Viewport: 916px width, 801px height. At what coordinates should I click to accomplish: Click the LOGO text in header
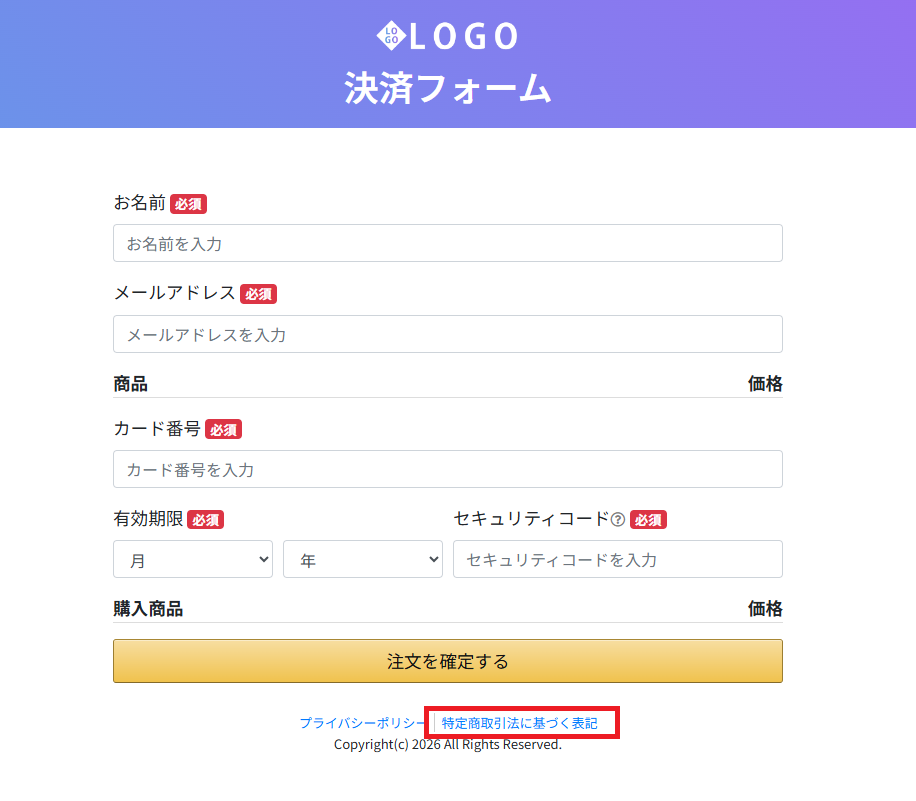click(x=463, y=37)
